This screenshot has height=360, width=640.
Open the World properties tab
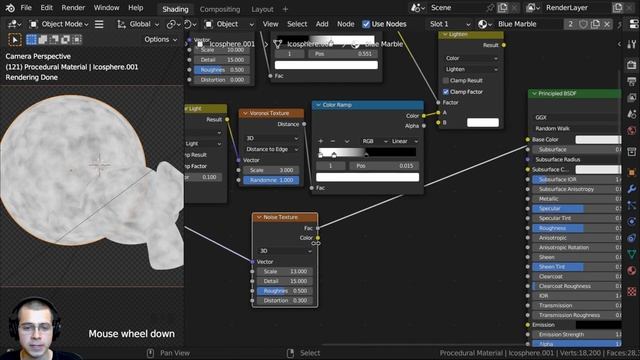pyautogui.click(x=631, y=131)
